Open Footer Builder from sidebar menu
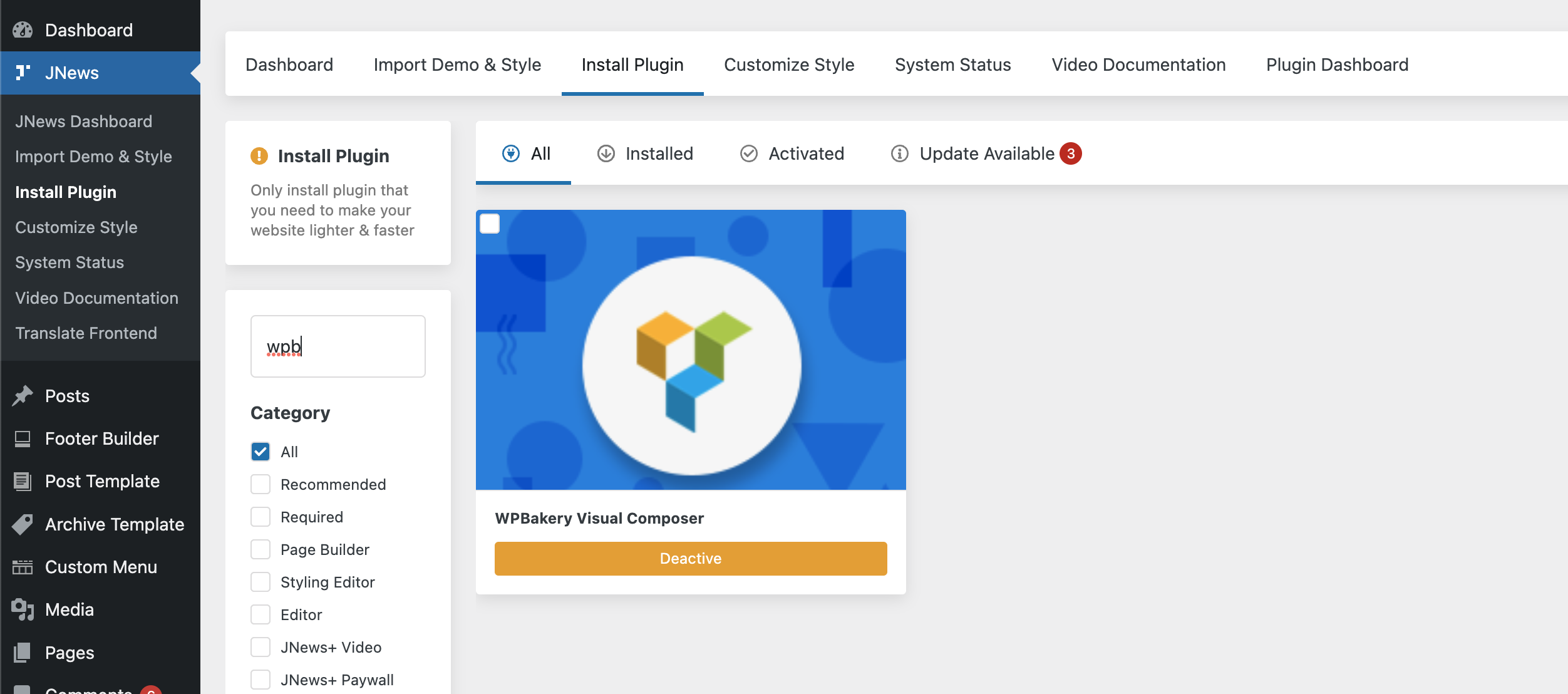The width and height of the screenshot is (1568, 694). tap(100, 438)
